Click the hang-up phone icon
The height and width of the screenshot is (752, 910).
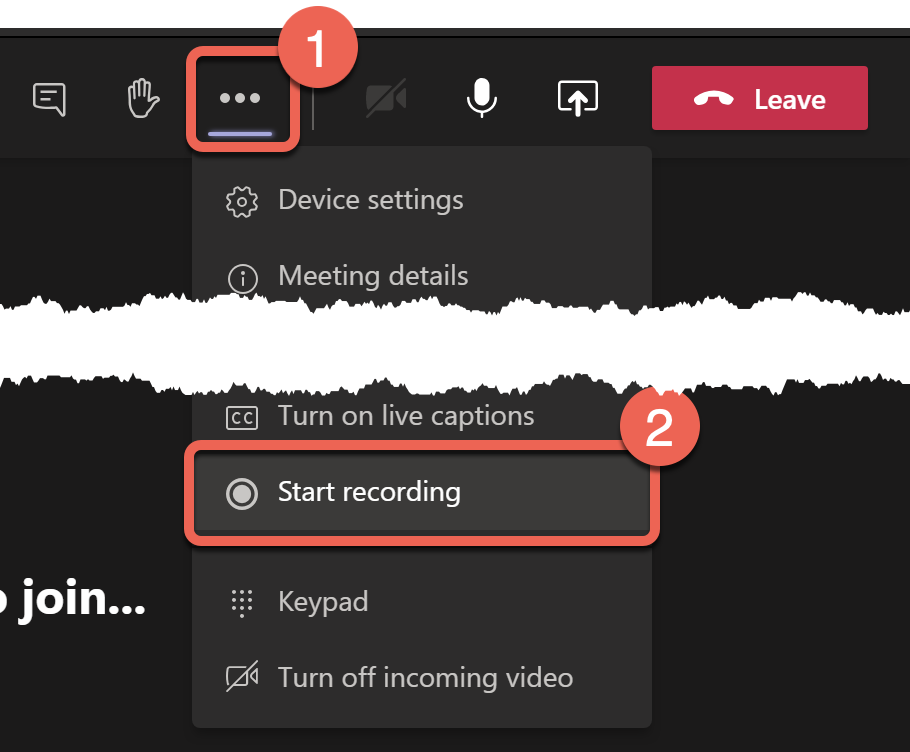[714, 99]
